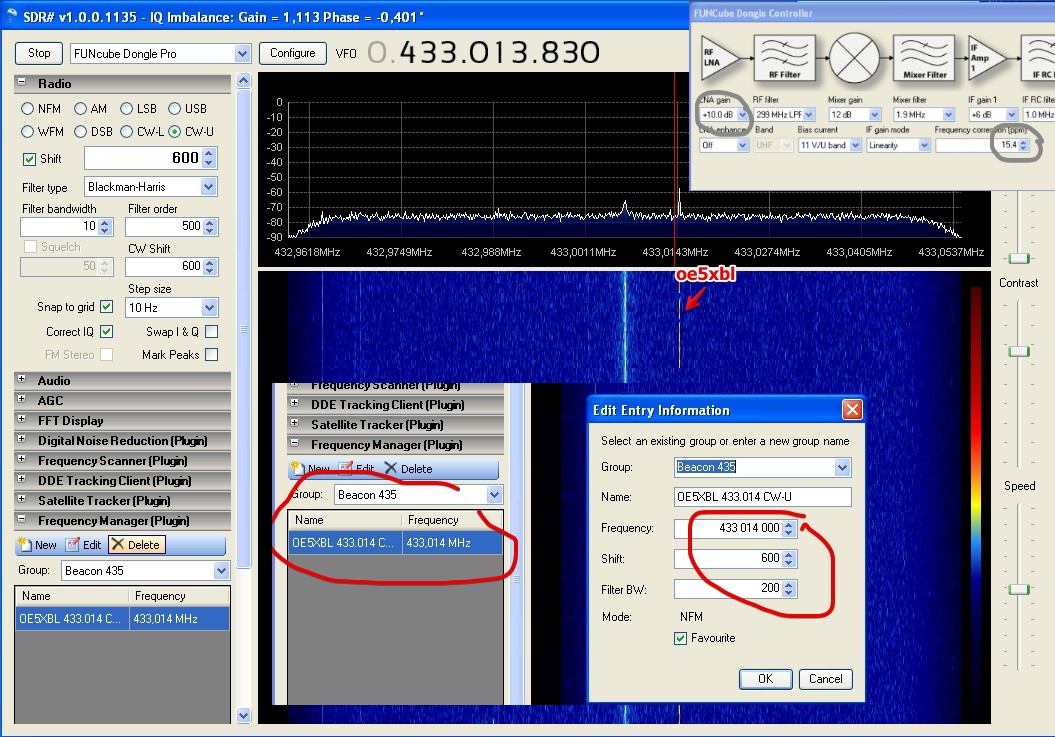Click the sidebar scroll down arrow
1055x737 pixels.
coord(244,715)
